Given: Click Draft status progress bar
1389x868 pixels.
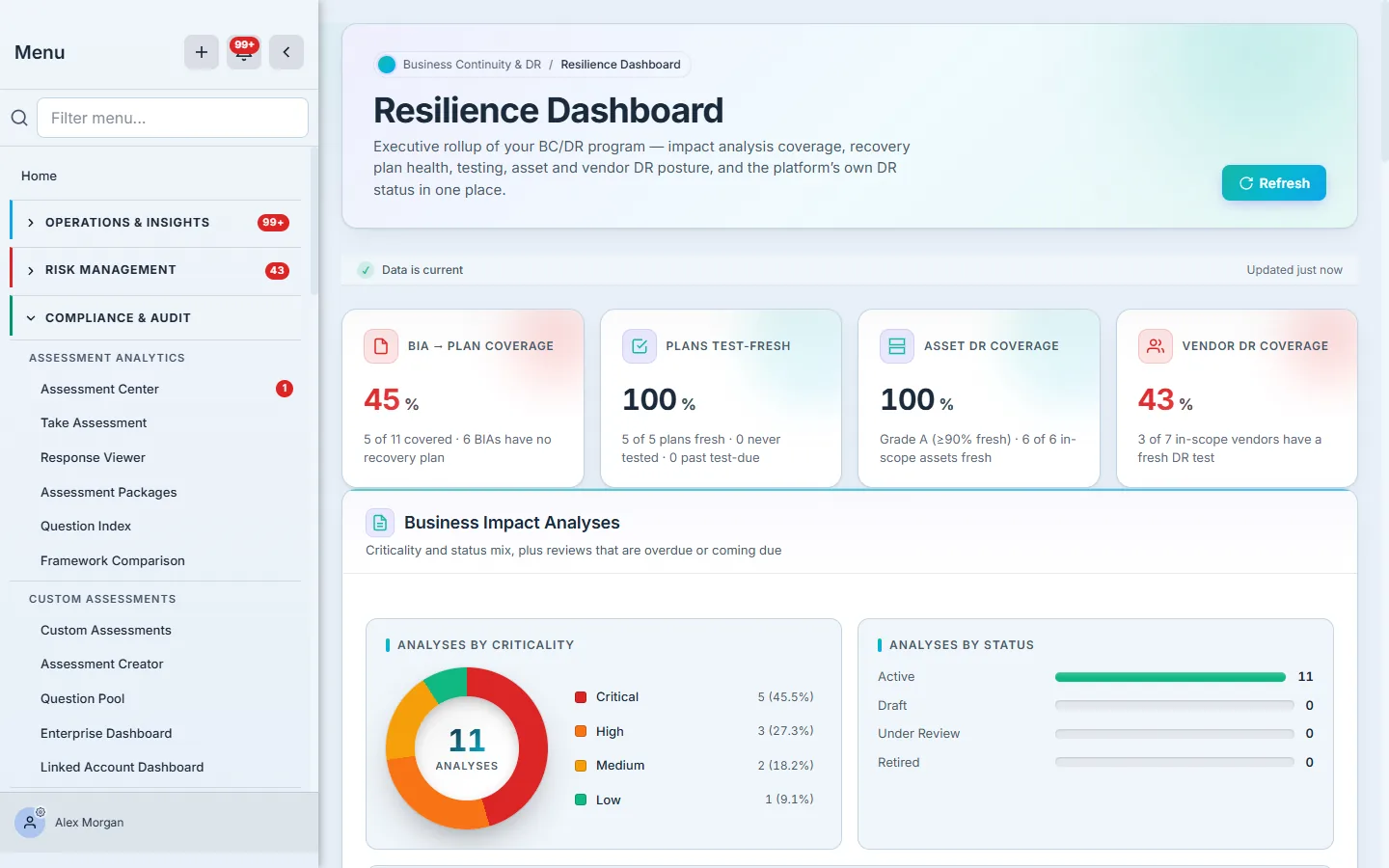Looking at the screenshot, I should pos(1174,705).
